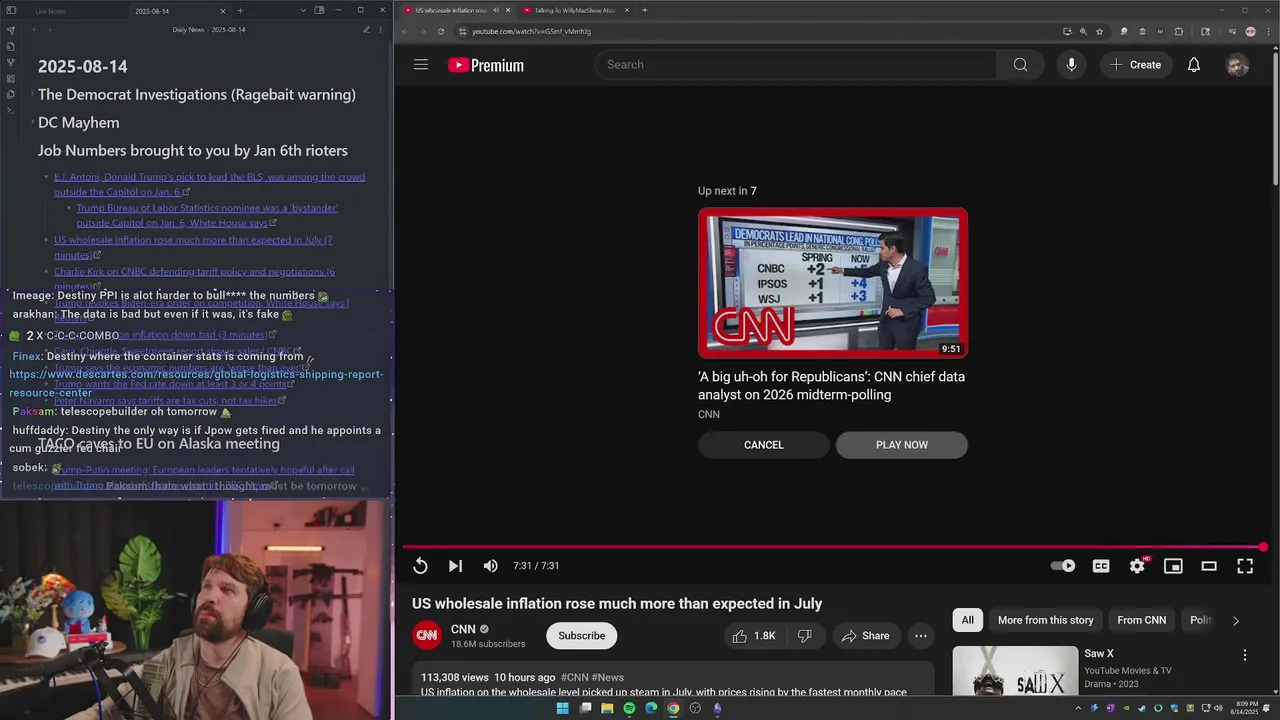Open YouTube notifications bell
Viewport: 1280px width, 720px height.
point(1193,65)
